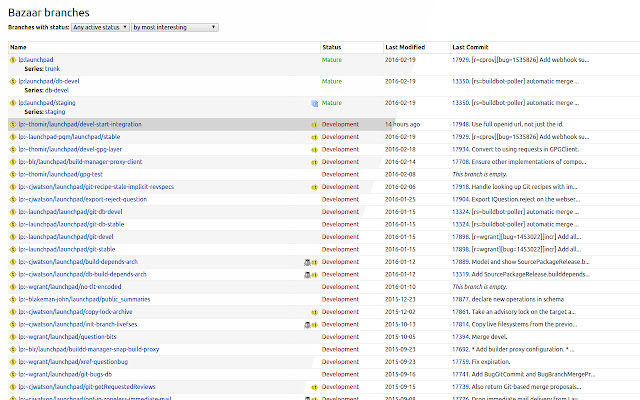Follow the 'db-devel' series link
640x400 pixels.
point(57,90)
